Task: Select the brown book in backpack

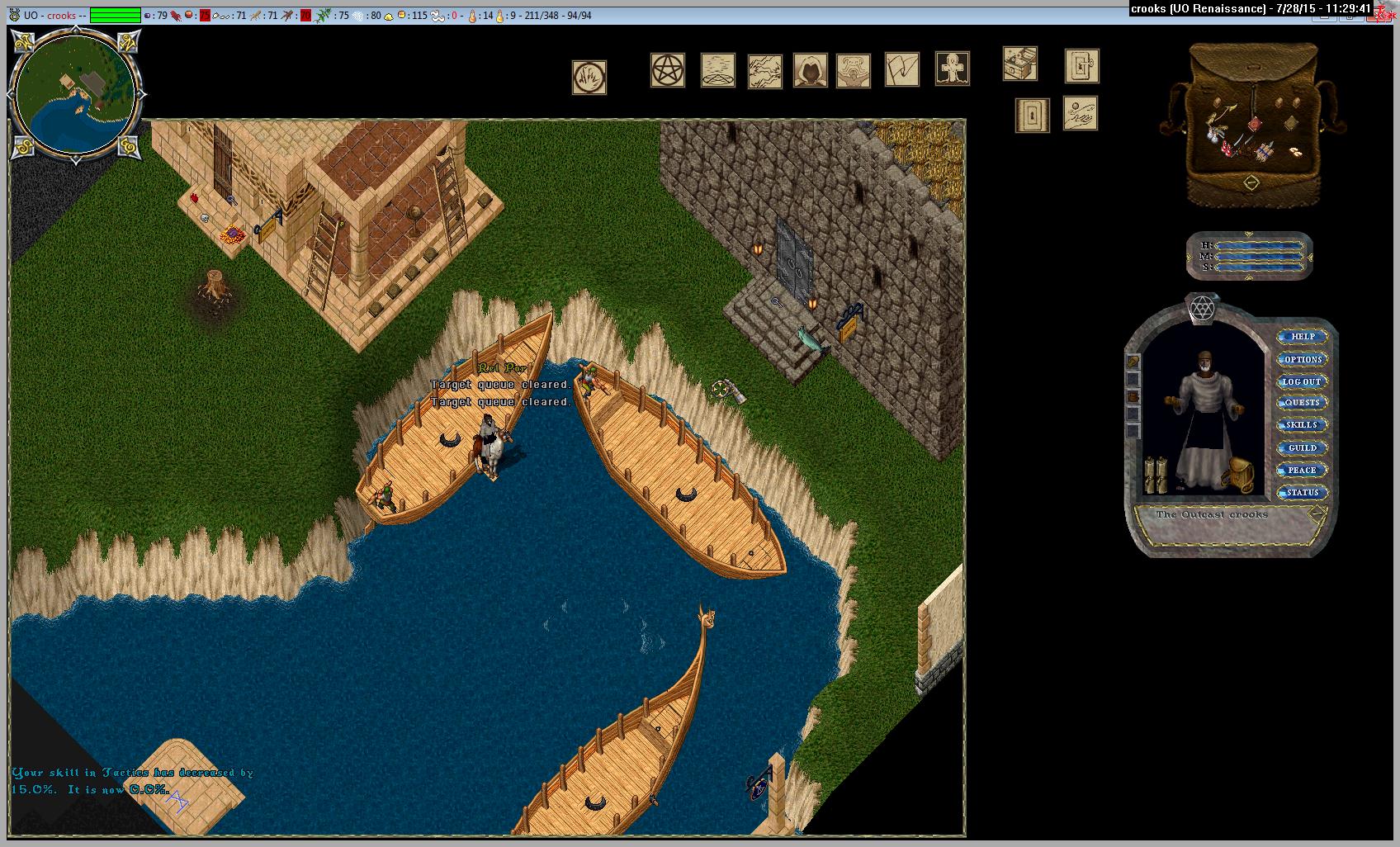Action: click(1291, 123)
